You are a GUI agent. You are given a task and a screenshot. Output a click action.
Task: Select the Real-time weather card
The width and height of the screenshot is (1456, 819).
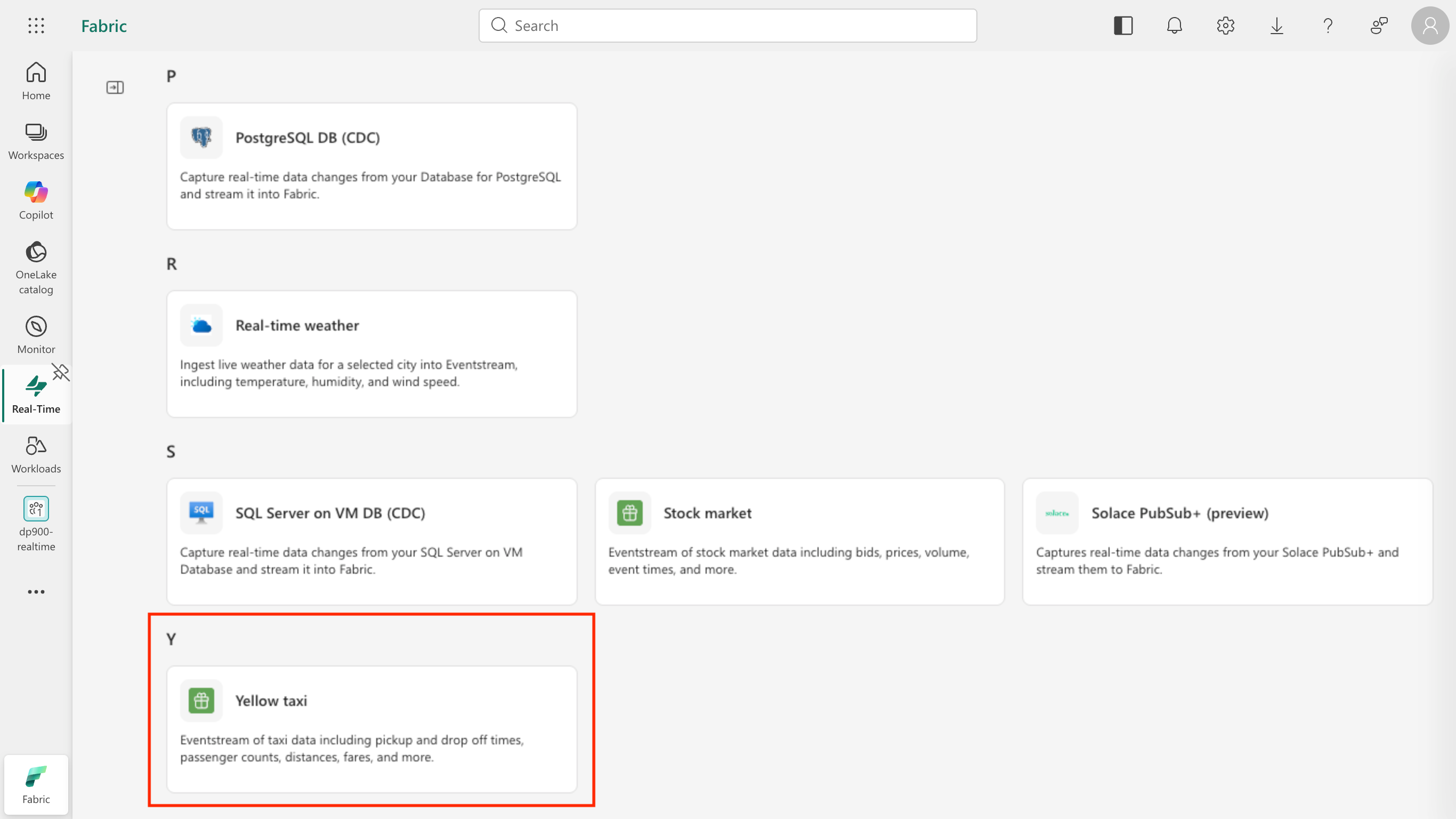click(x=372, y=354)
